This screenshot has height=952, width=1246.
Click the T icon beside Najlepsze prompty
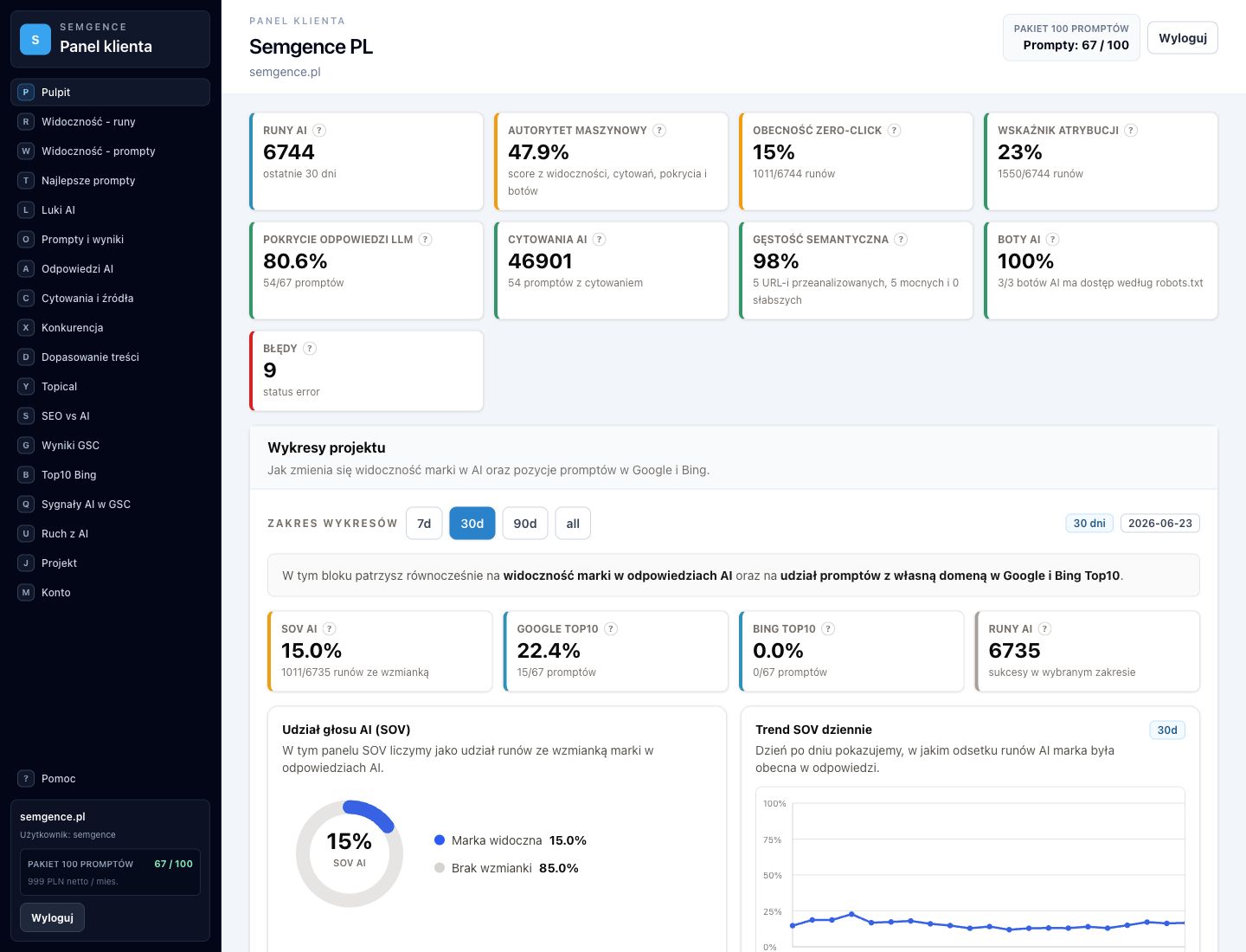pos(26,181)
